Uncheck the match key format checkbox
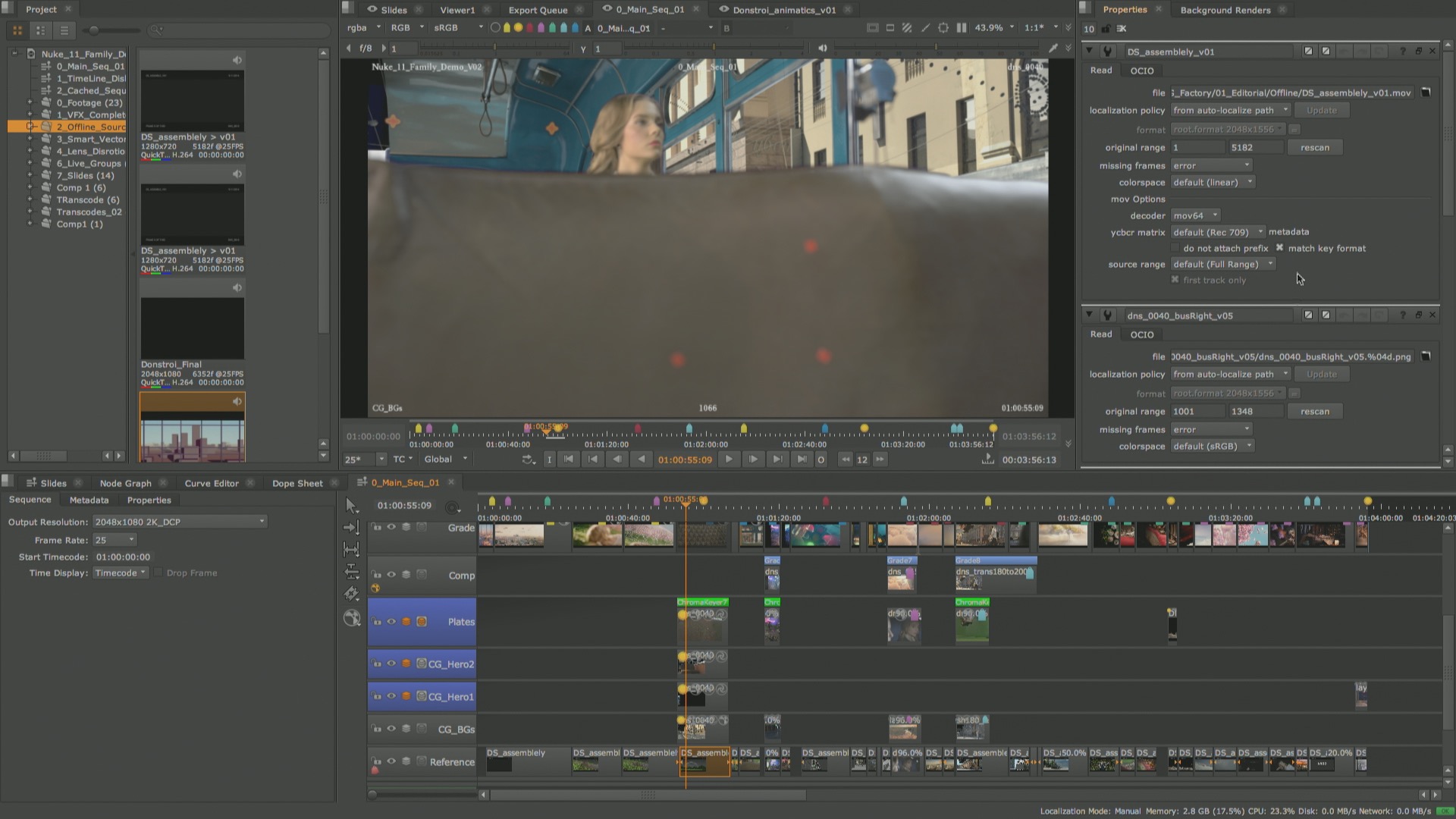The height and width of the screenshot is (819, 1456). coord(1279,248)
